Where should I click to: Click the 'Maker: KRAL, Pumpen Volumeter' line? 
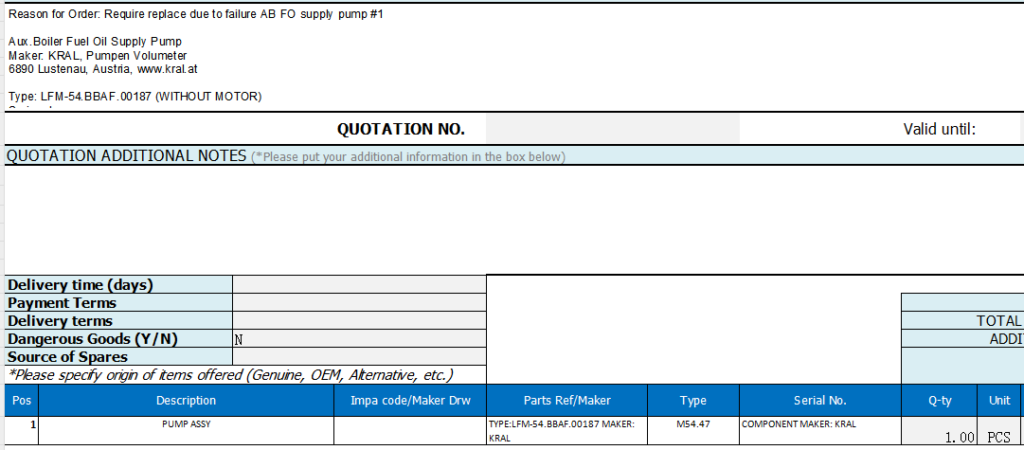coord(97,56)
